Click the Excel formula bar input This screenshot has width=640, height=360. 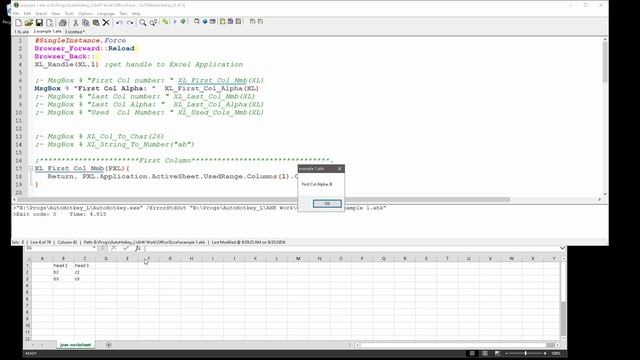351,248
